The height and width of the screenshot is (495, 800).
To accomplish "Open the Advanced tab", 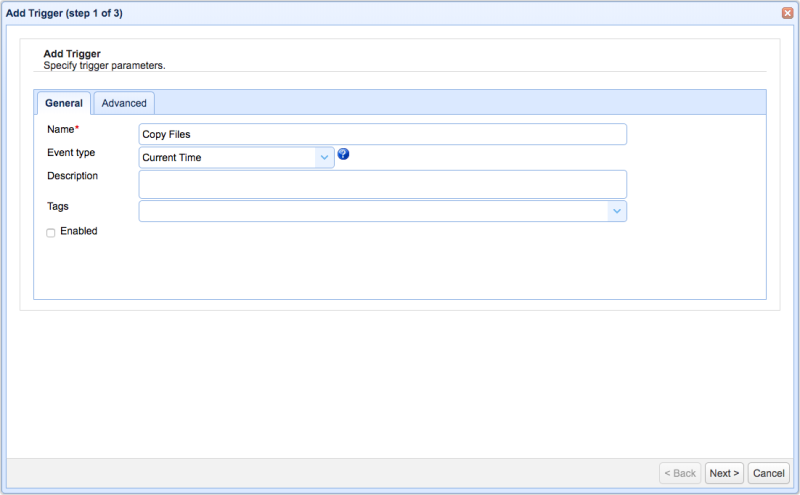I will click(124, 103).
